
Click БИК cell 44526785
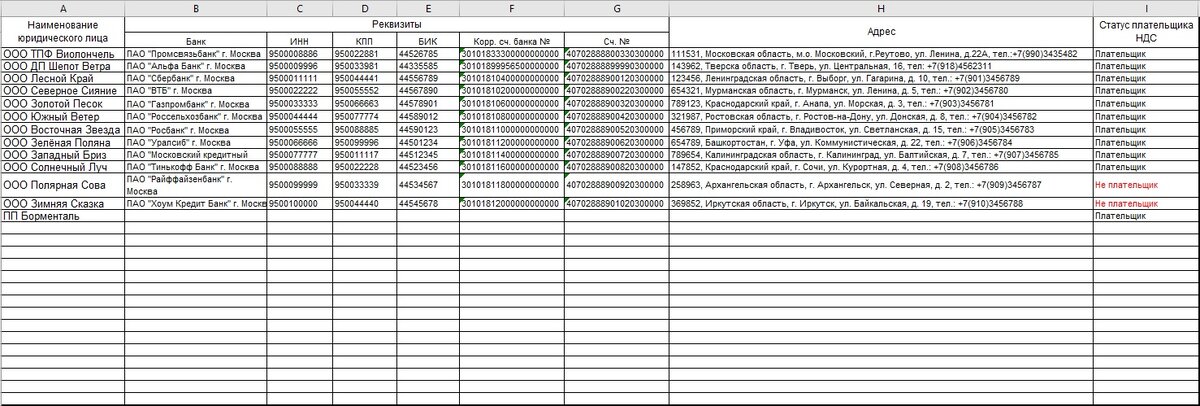point(427,53)
